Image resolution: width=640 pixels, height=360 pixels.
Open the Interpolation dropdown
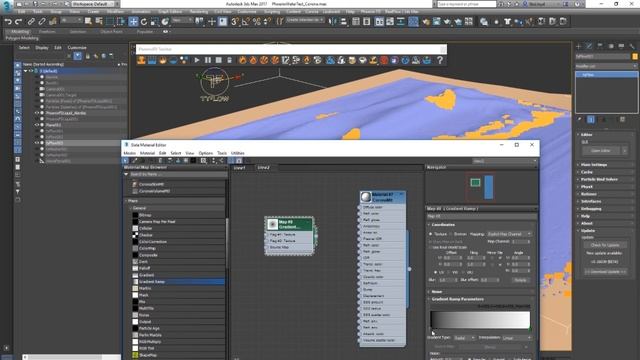517,338
